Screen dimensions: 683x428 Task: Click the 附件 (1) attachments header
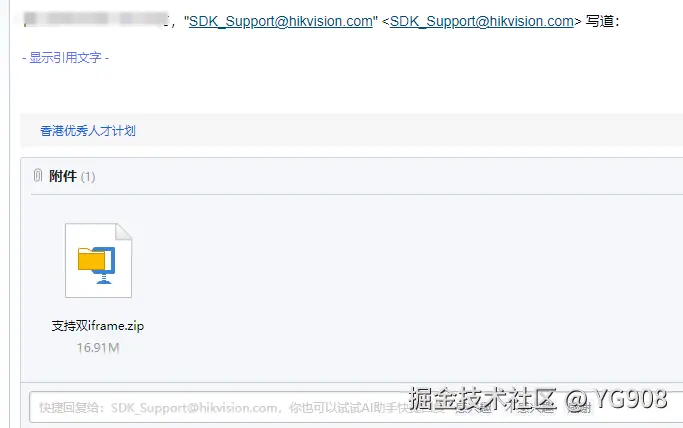[x=72, y=176]
